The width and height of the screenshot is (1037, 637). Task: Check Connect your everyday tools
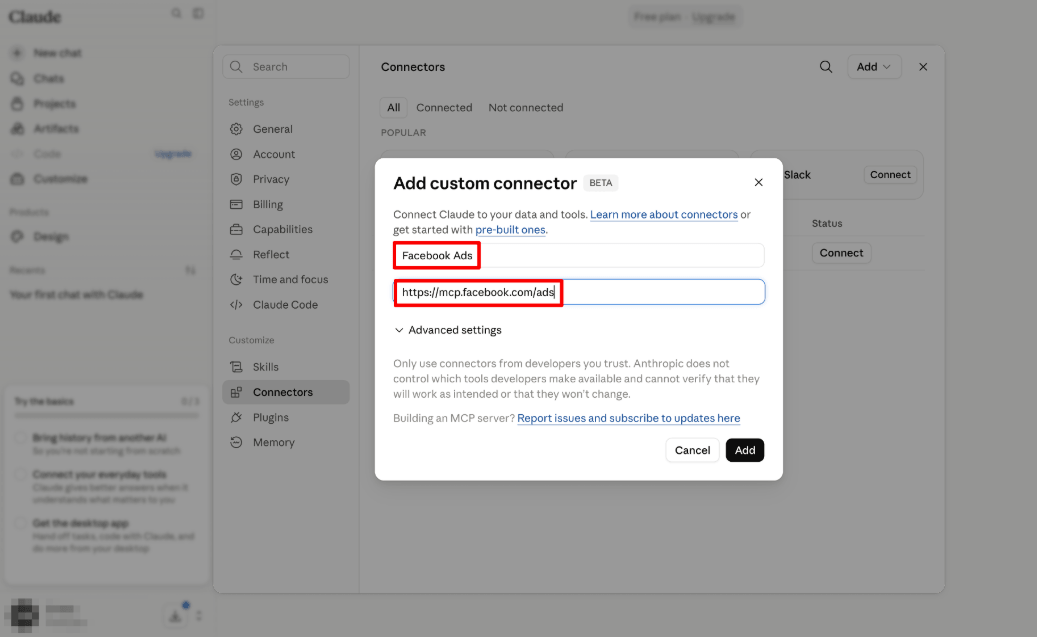point(21,474)
